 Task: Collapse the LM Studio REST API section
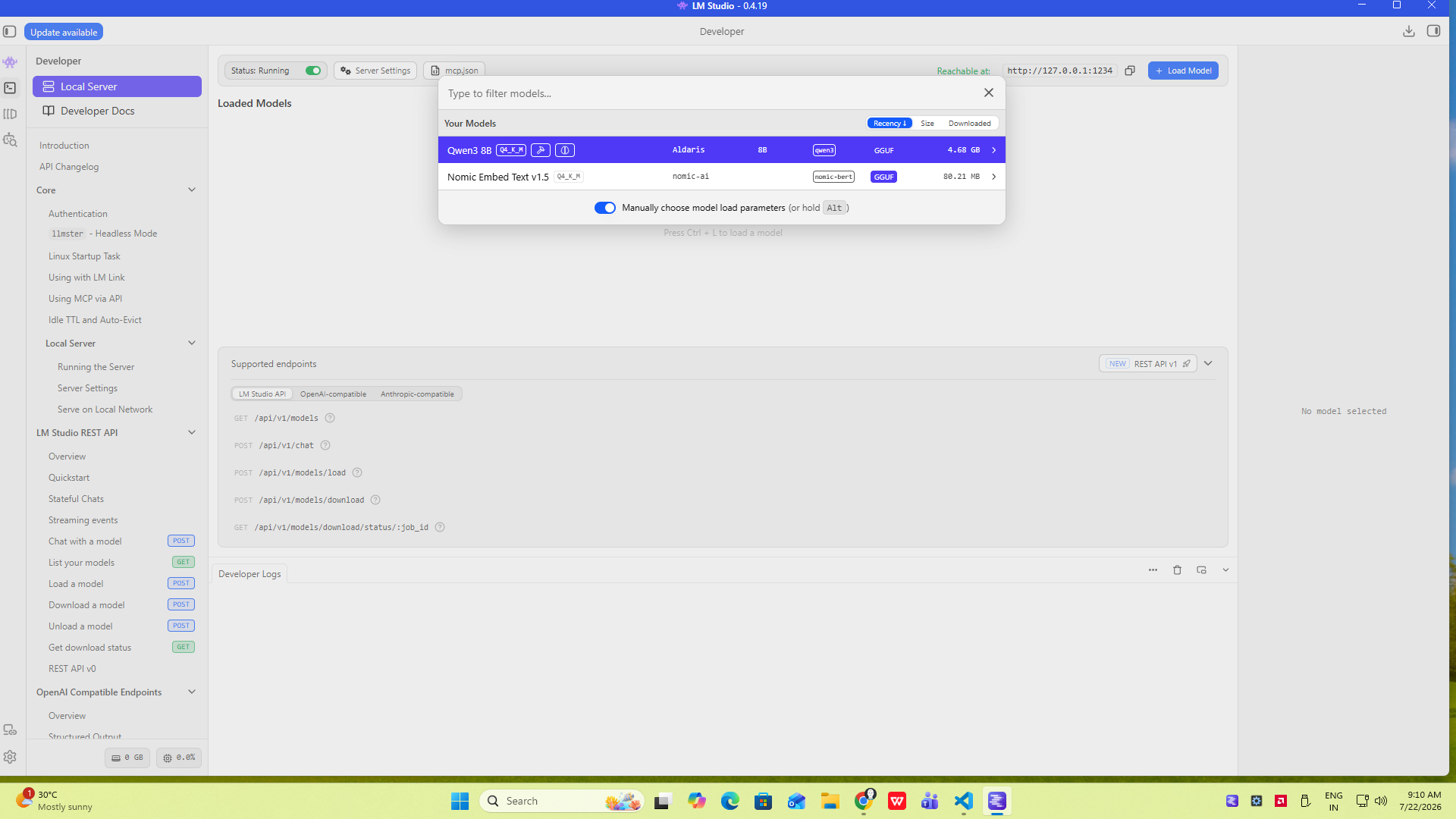pyautogui.click(x=192, y=432)
